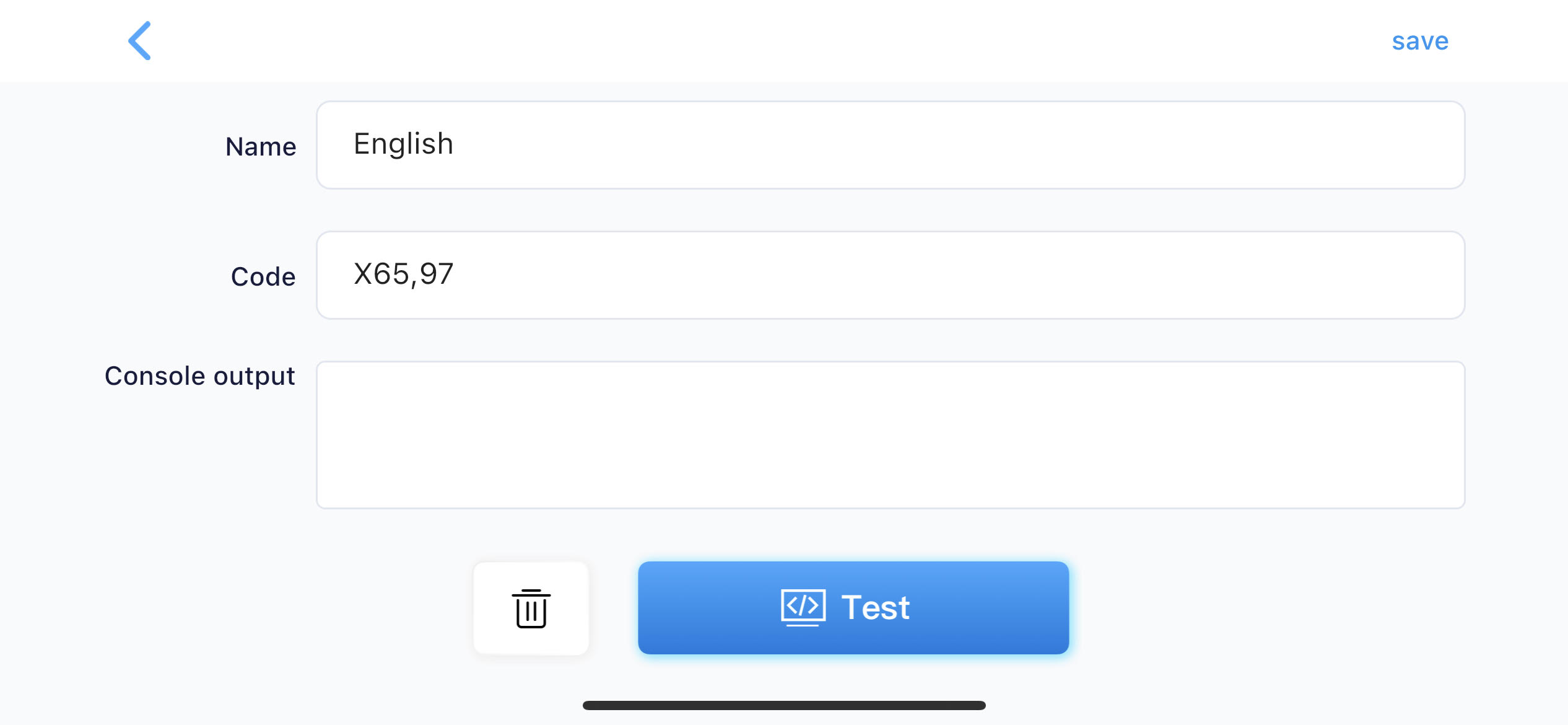Click the Code label

tap(263, 277)
